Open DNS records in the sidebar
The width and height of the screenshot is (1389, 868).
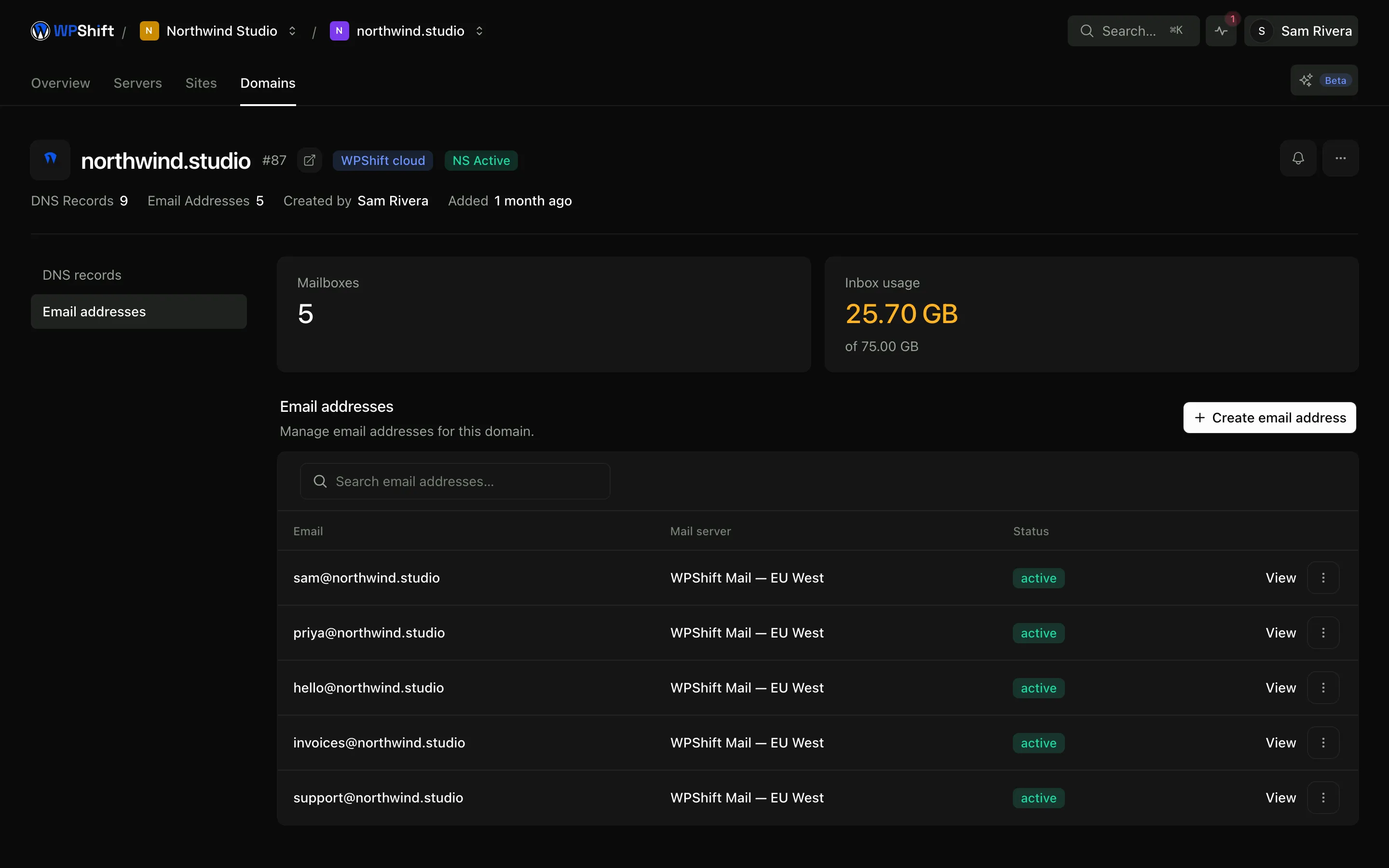(139, 275)
